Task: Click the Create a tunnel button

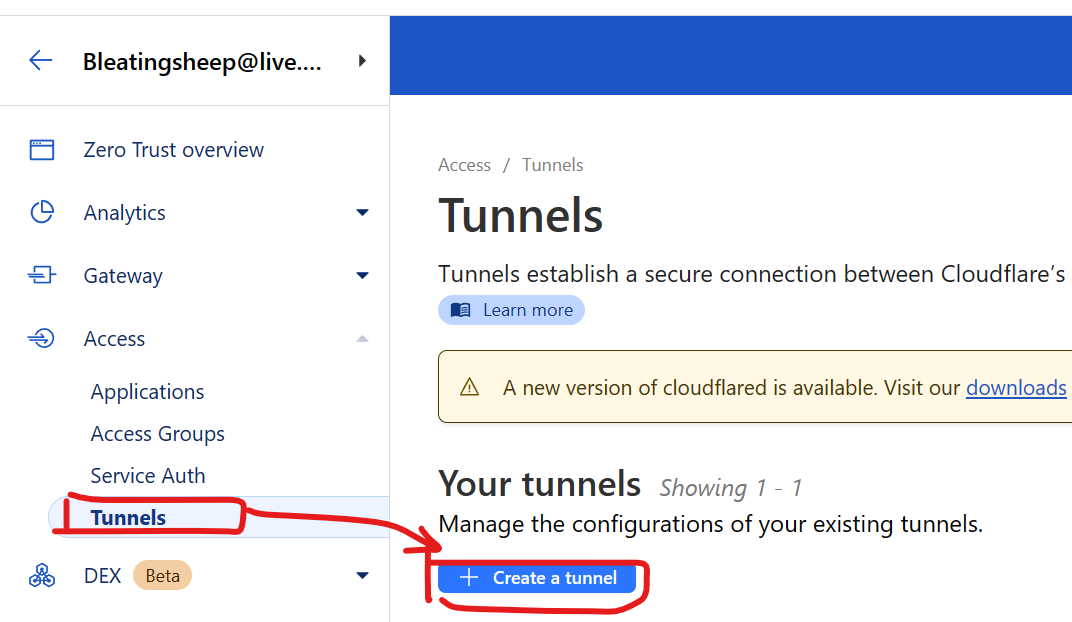Action: click(537, 578)
